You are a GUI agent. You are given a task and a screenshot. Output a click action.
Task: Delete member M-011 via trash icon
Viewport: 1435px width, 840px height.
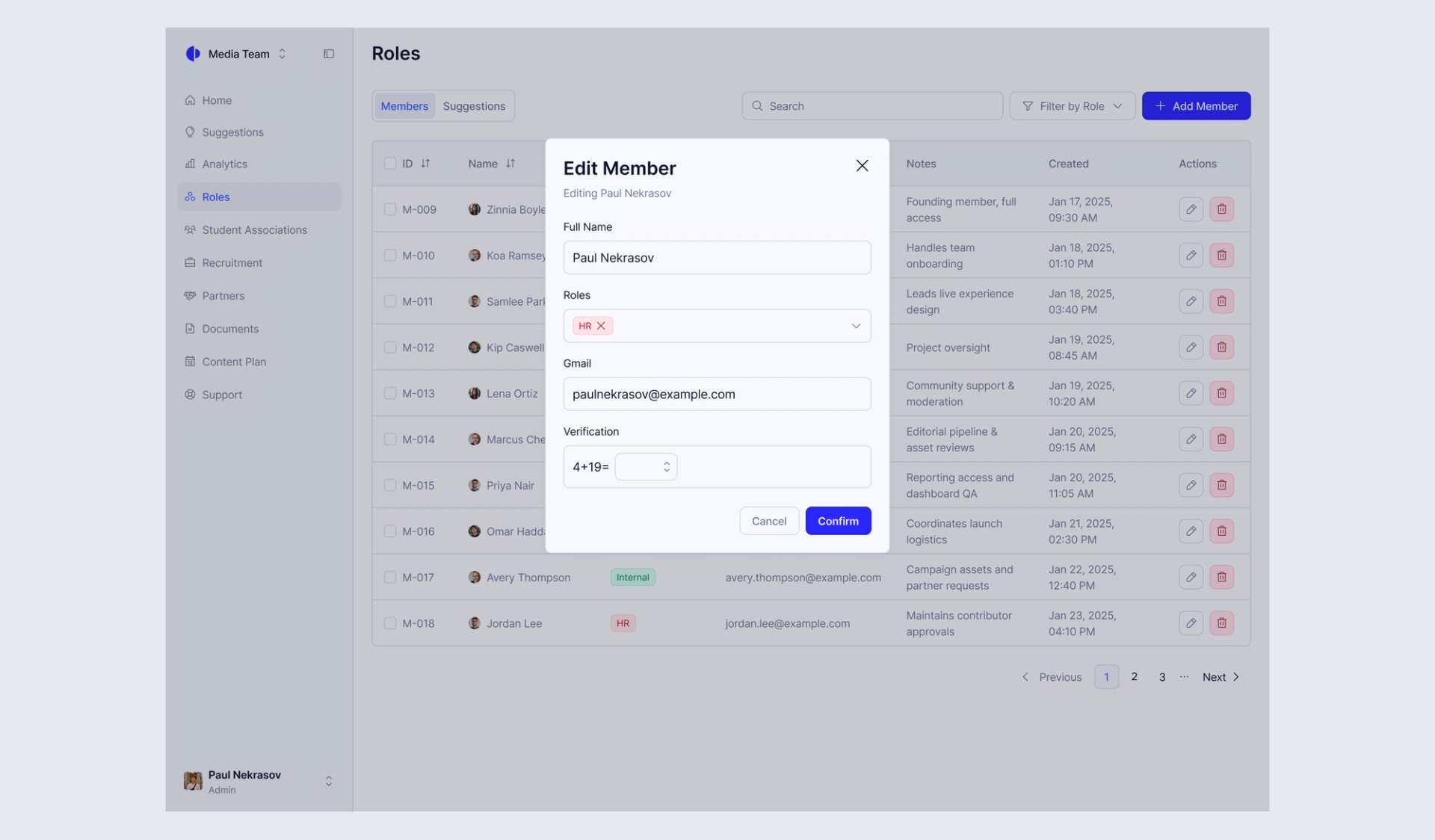pos(1221,301)
